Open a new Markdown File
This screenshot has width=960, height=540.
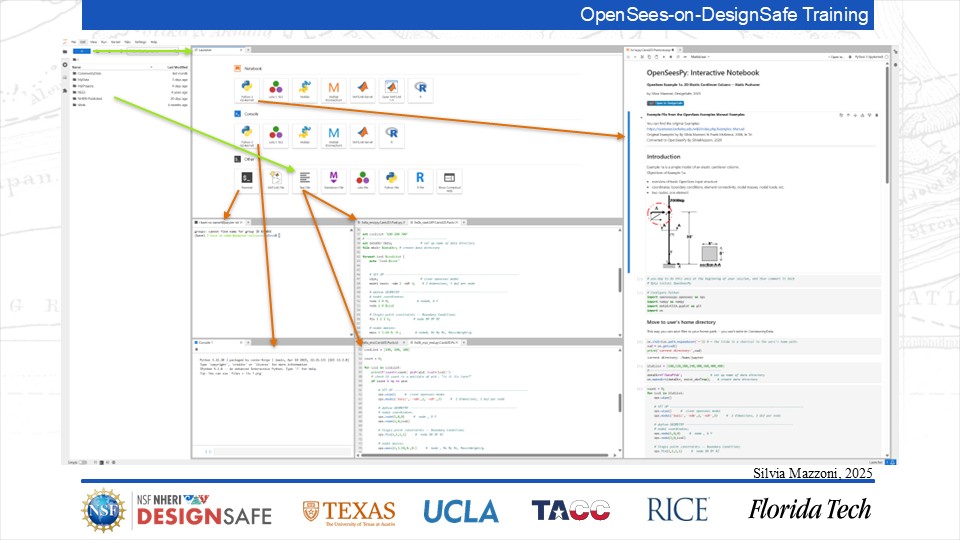click(x=334, y=177)
